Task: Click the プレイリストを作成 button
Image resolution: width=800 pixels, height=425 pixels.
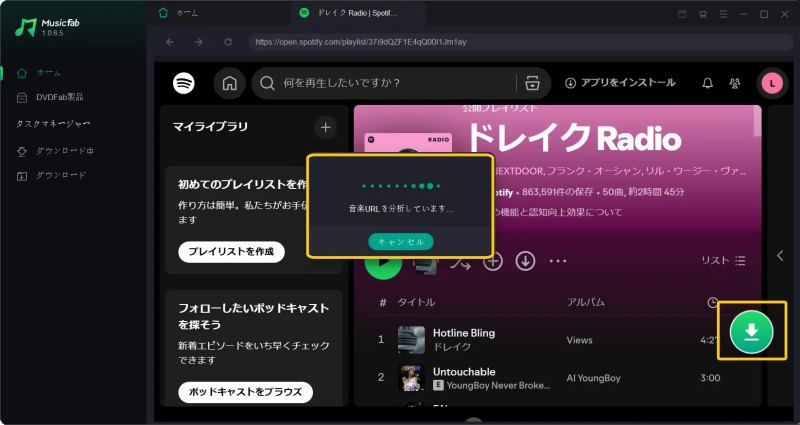Action: click(x=231, y=252)
